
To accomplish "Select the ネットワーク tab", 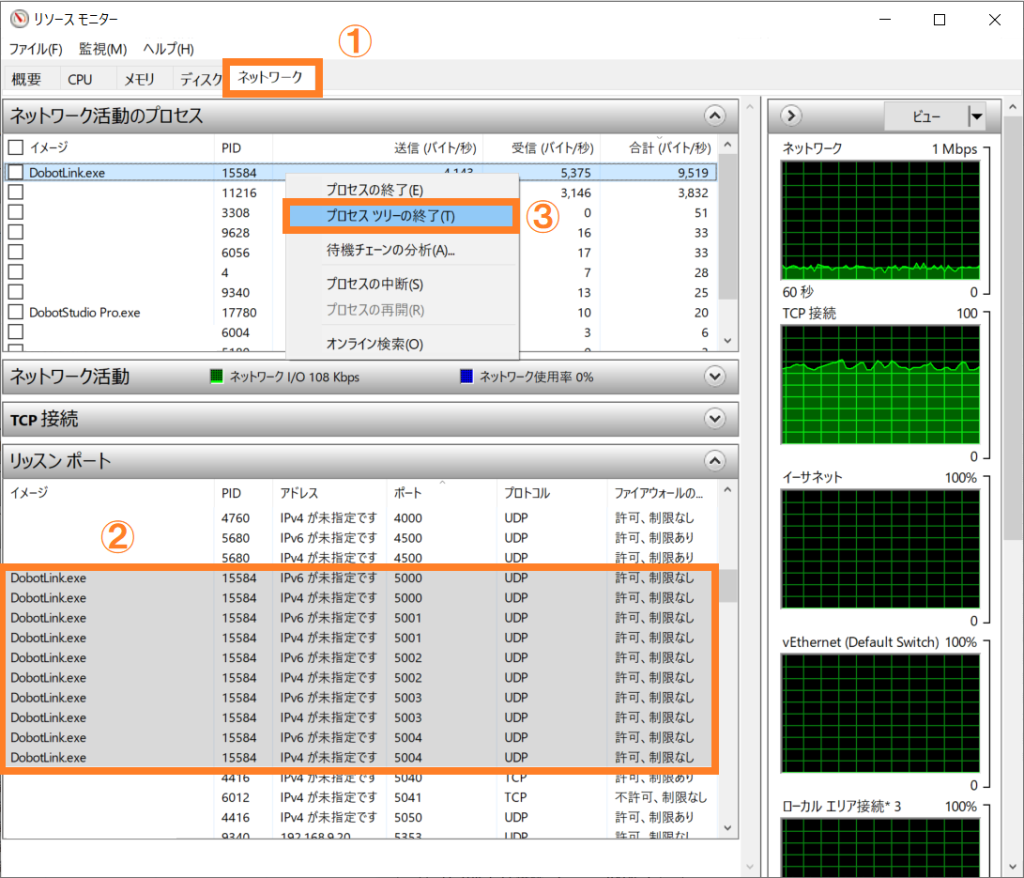I will [270, 77].
